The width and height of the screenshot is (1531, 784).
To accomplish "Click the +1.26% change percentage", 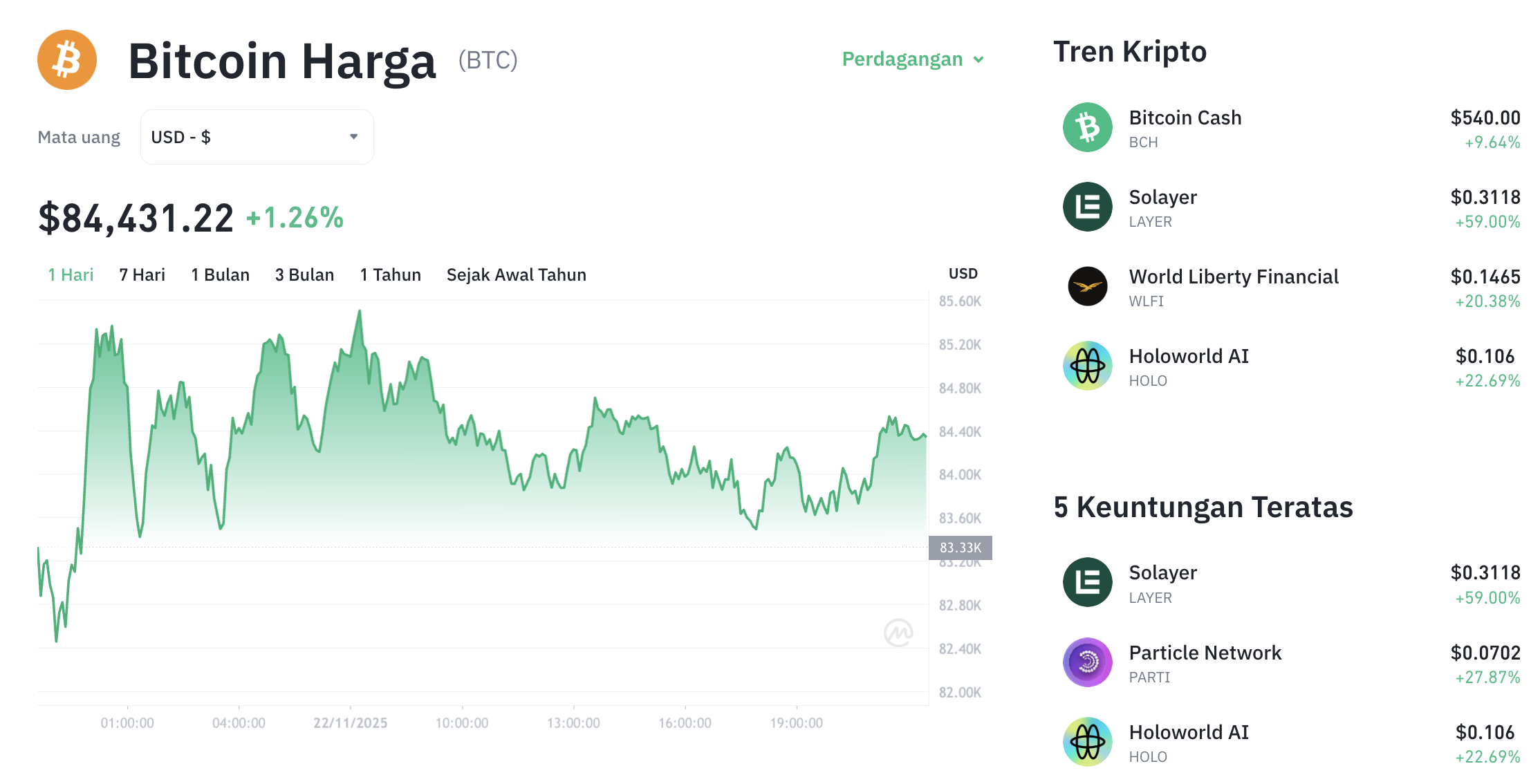I will pyautogui.click(x=295, y=218).
